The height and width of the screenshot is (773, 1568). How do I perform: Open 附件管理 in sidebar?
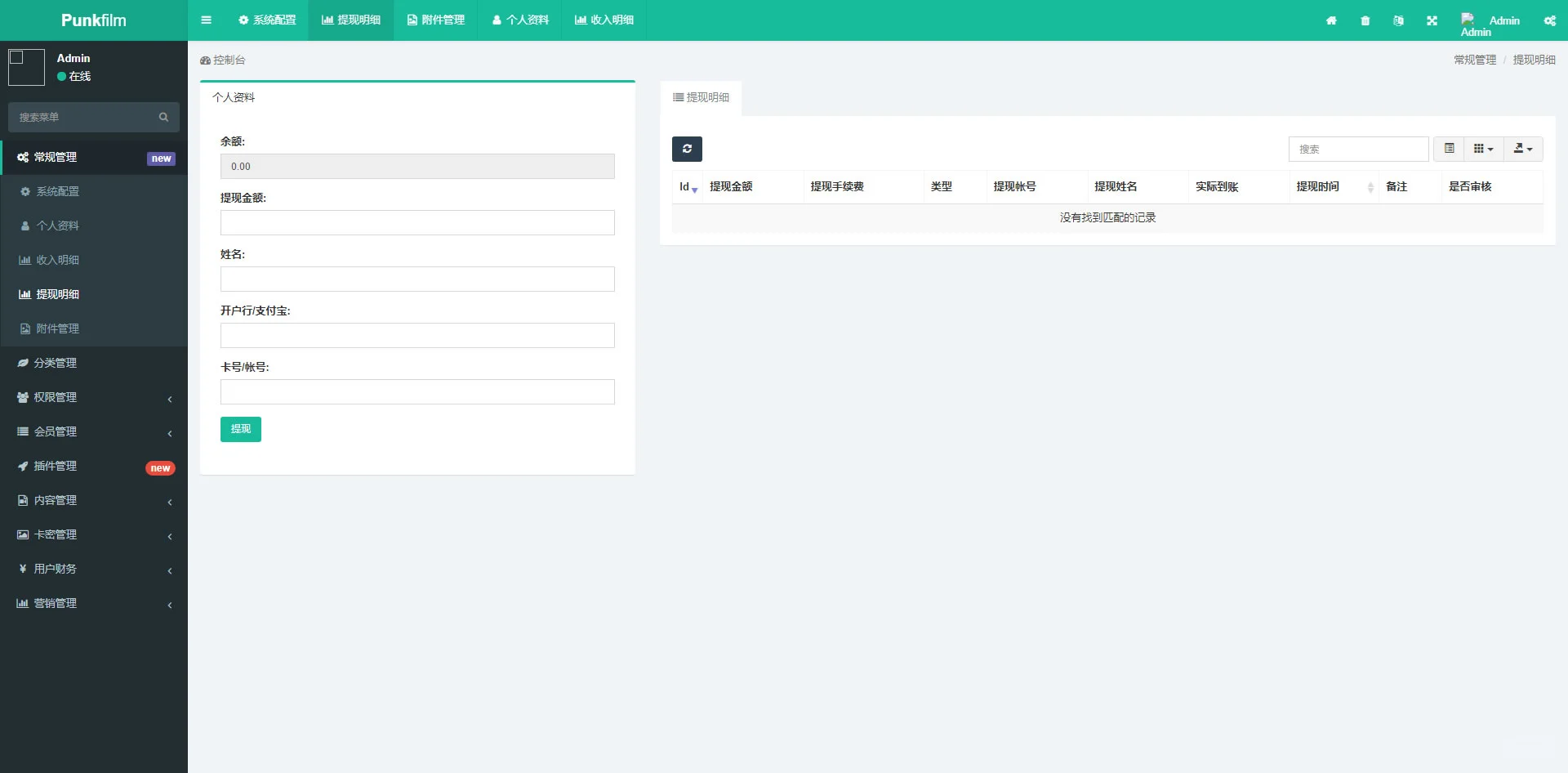[x=94, y=328]
